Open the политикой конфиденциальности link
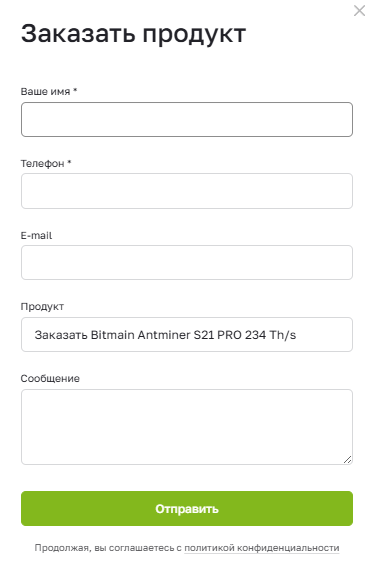The width and height of the screenshot is (375, 574). click(261, 548)
